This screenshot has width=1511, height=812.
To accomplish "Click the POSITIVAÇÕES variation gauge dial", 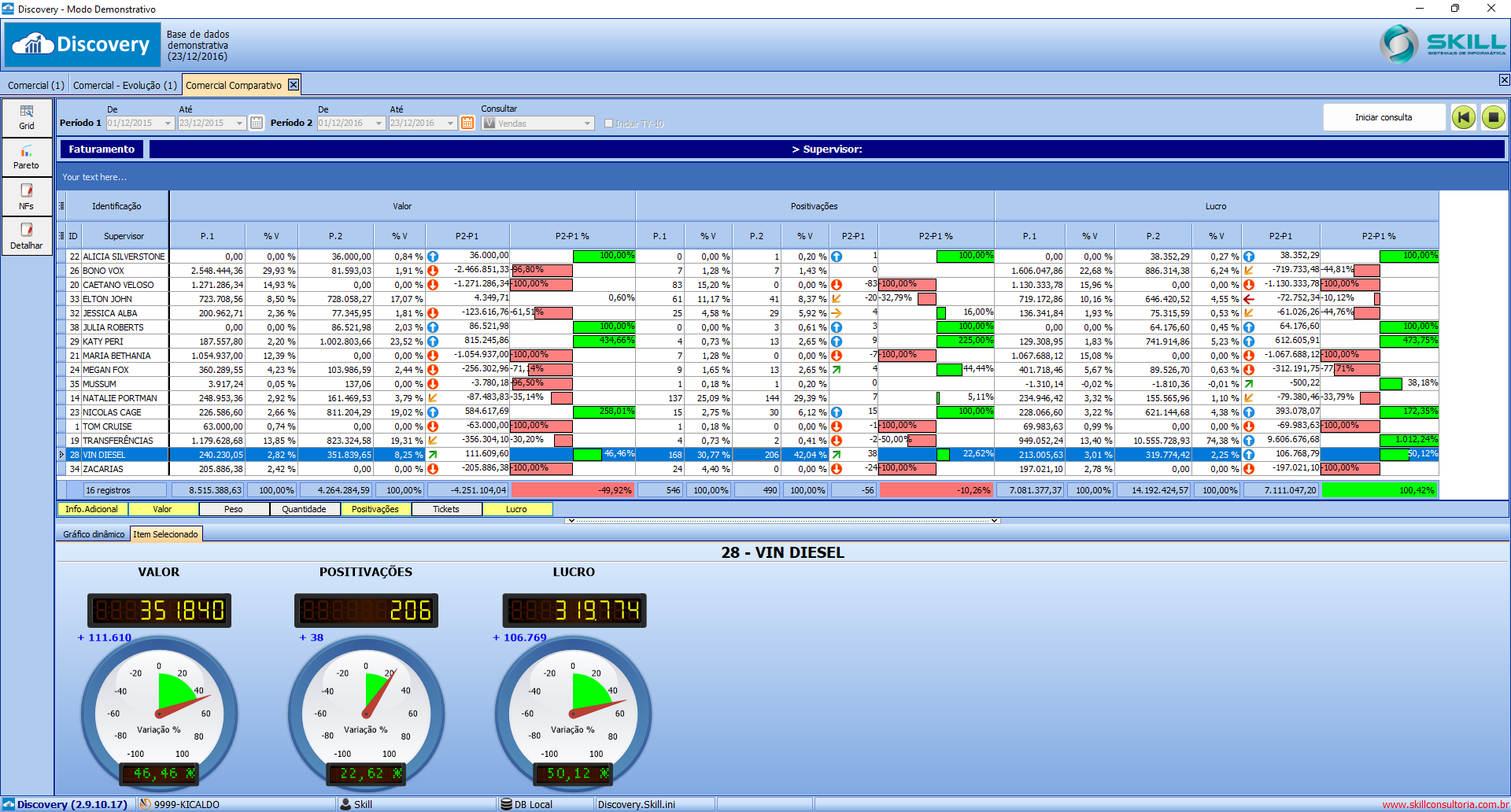I will (366, 712).
